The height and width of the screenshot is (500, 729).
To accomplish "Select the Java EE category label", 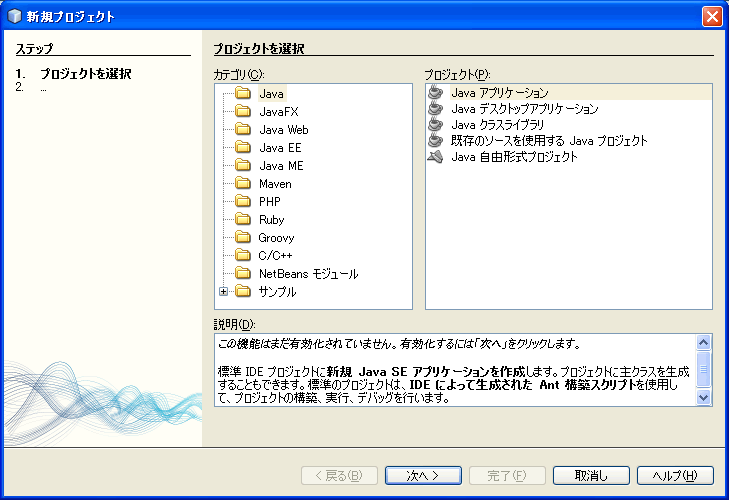I will pos(280,147).
